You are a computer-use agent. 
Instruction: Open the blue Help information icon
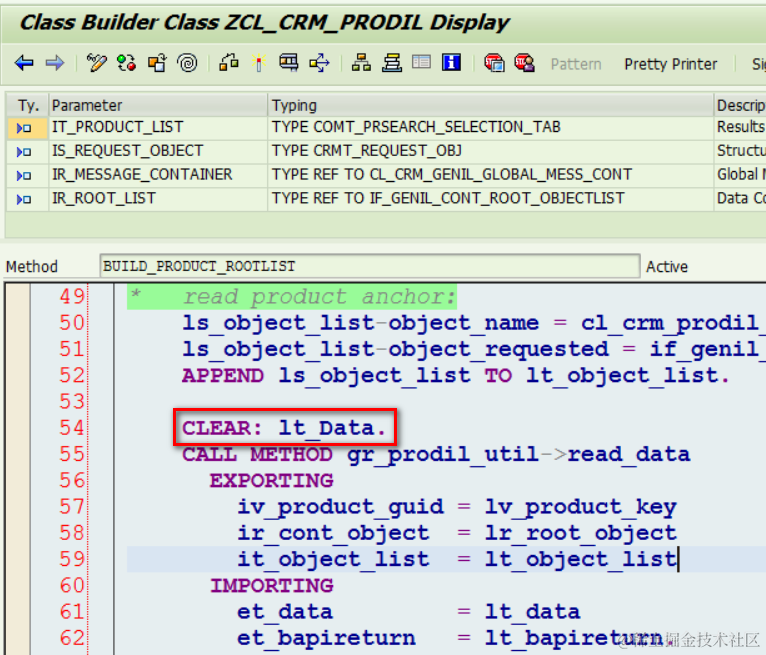[x=451, y=63]
